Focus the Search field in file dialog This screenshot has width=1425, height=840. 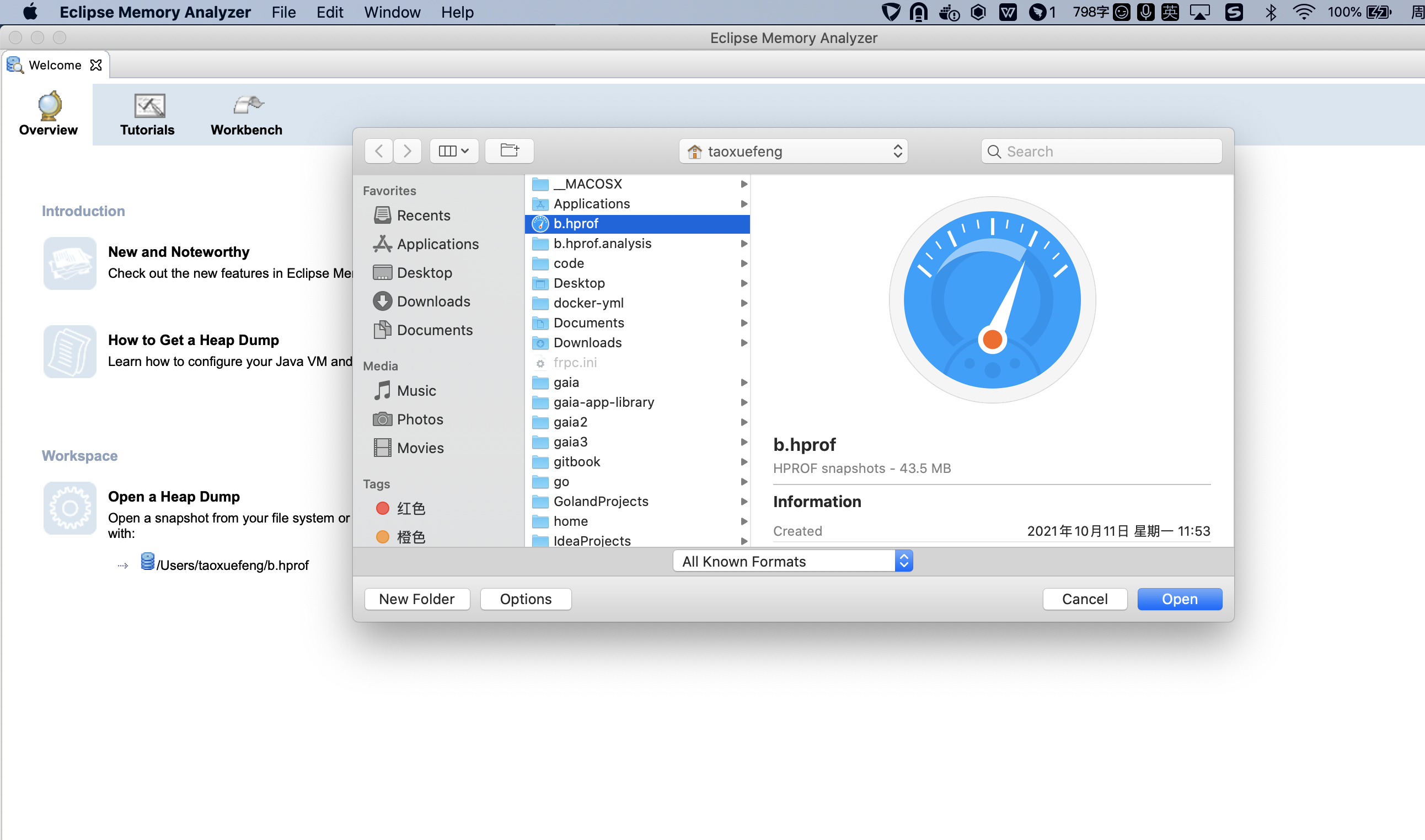(x=1101, y=151)
